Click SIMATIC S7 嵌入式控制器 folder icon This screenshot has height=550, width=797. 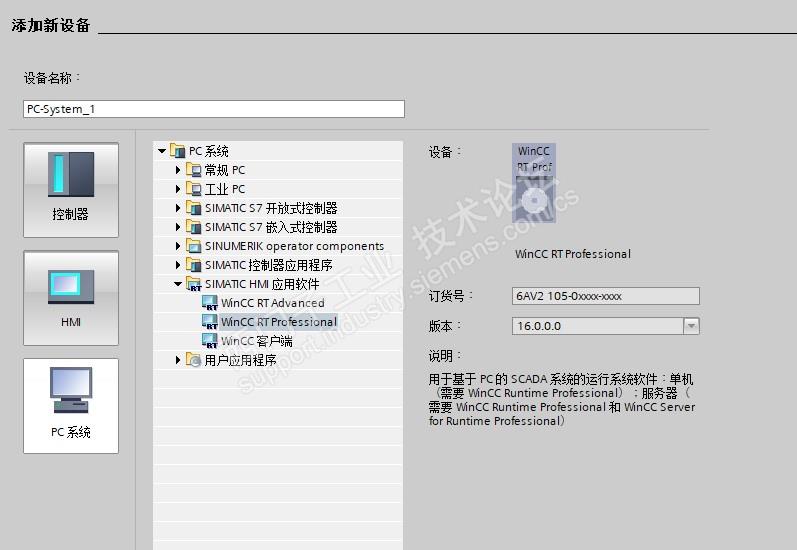pyautogui.click(x=194, y=227)
